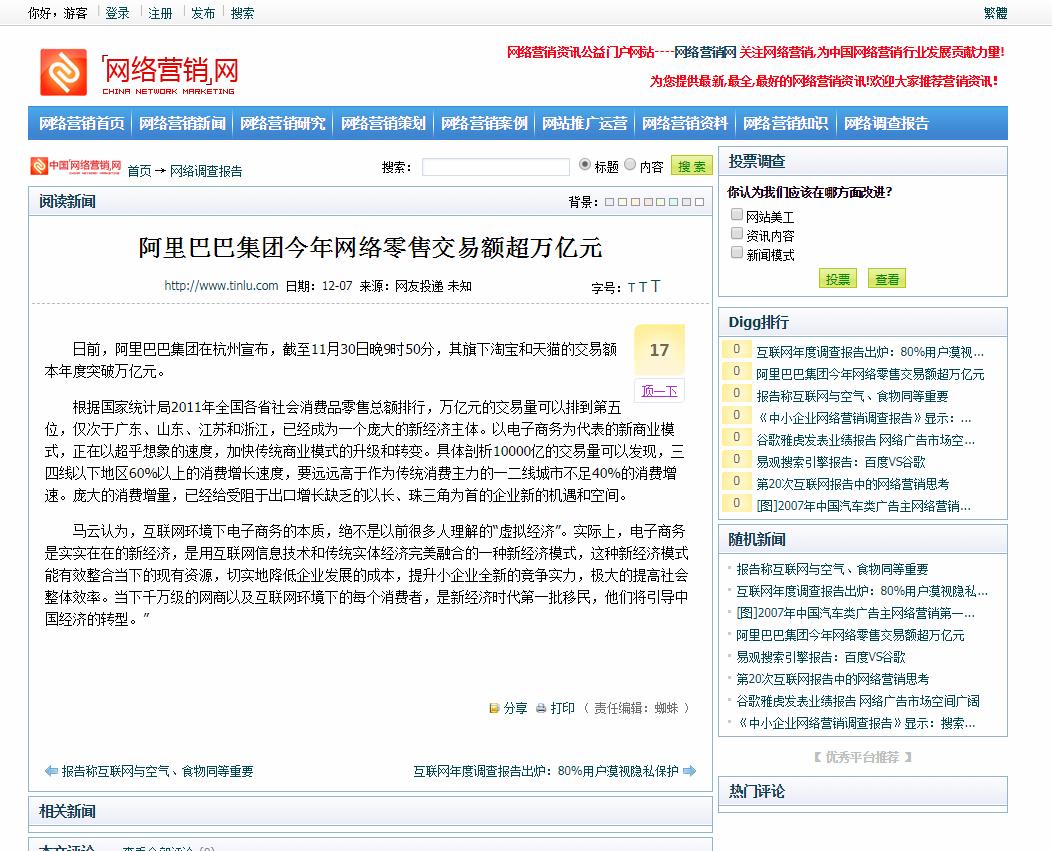Click the top bar 搜索 link
This screenshot has height=851, width=1052.
(242, 13)
